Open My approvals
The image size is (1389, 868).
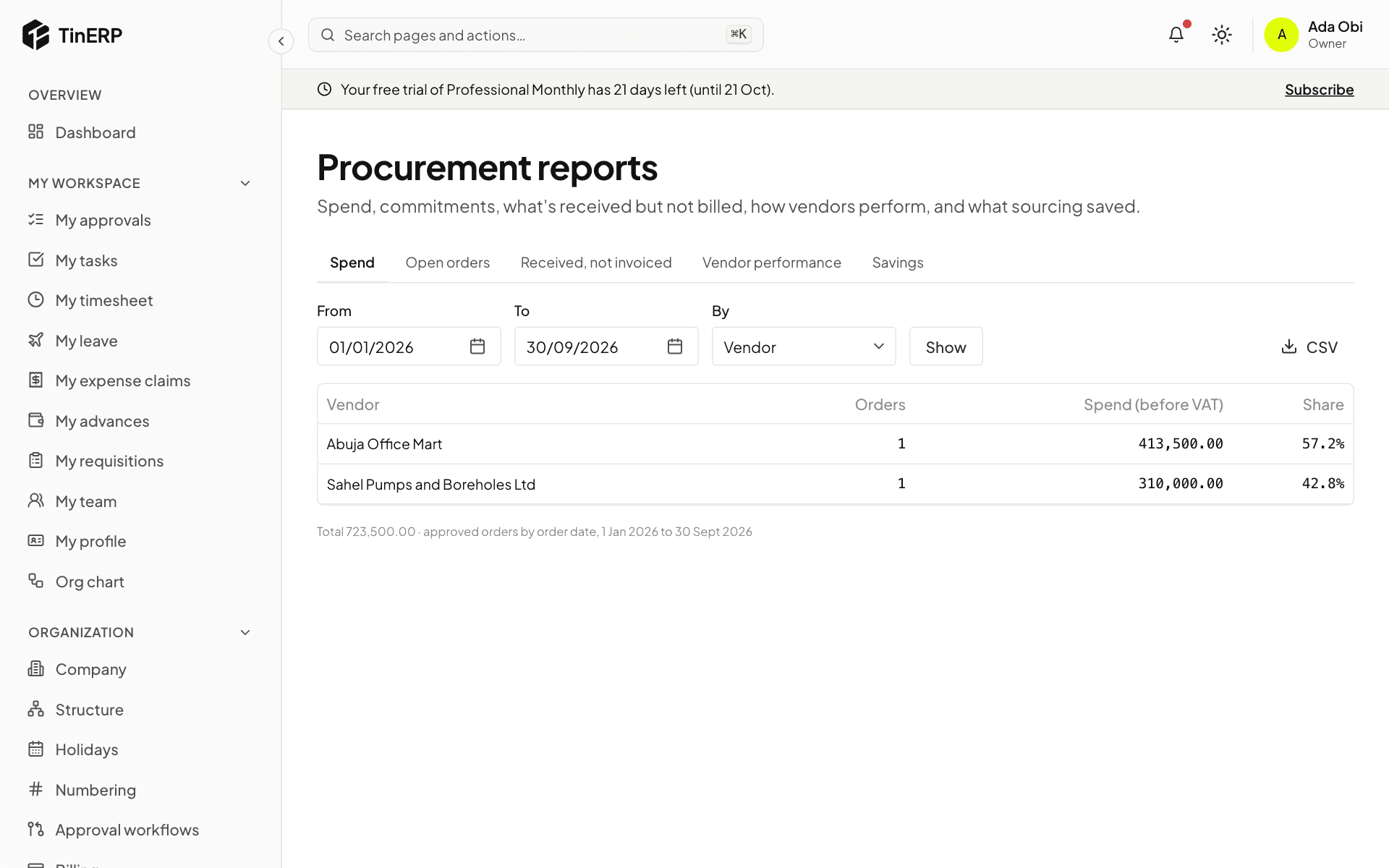pos(103,220)
